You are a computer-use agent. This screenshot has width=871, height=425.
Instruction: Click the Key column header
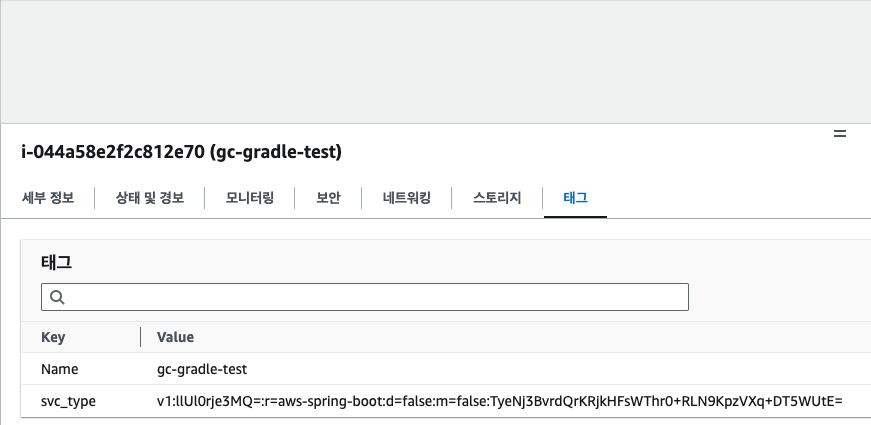(x=53, y=337)
